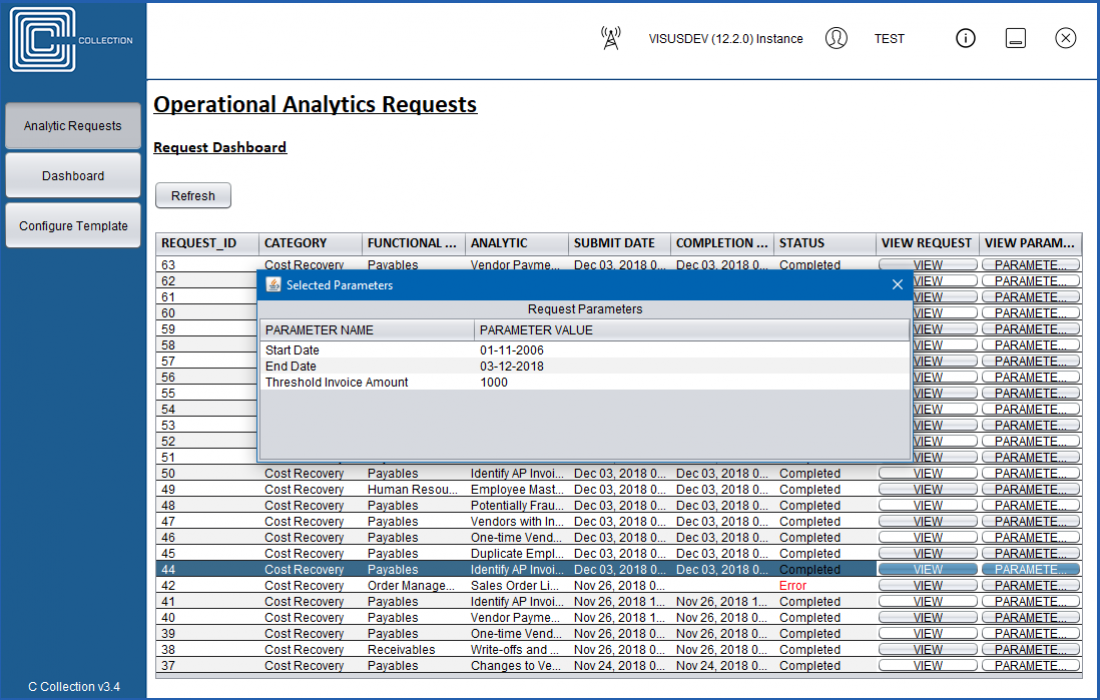View request 49

point(927,490)
